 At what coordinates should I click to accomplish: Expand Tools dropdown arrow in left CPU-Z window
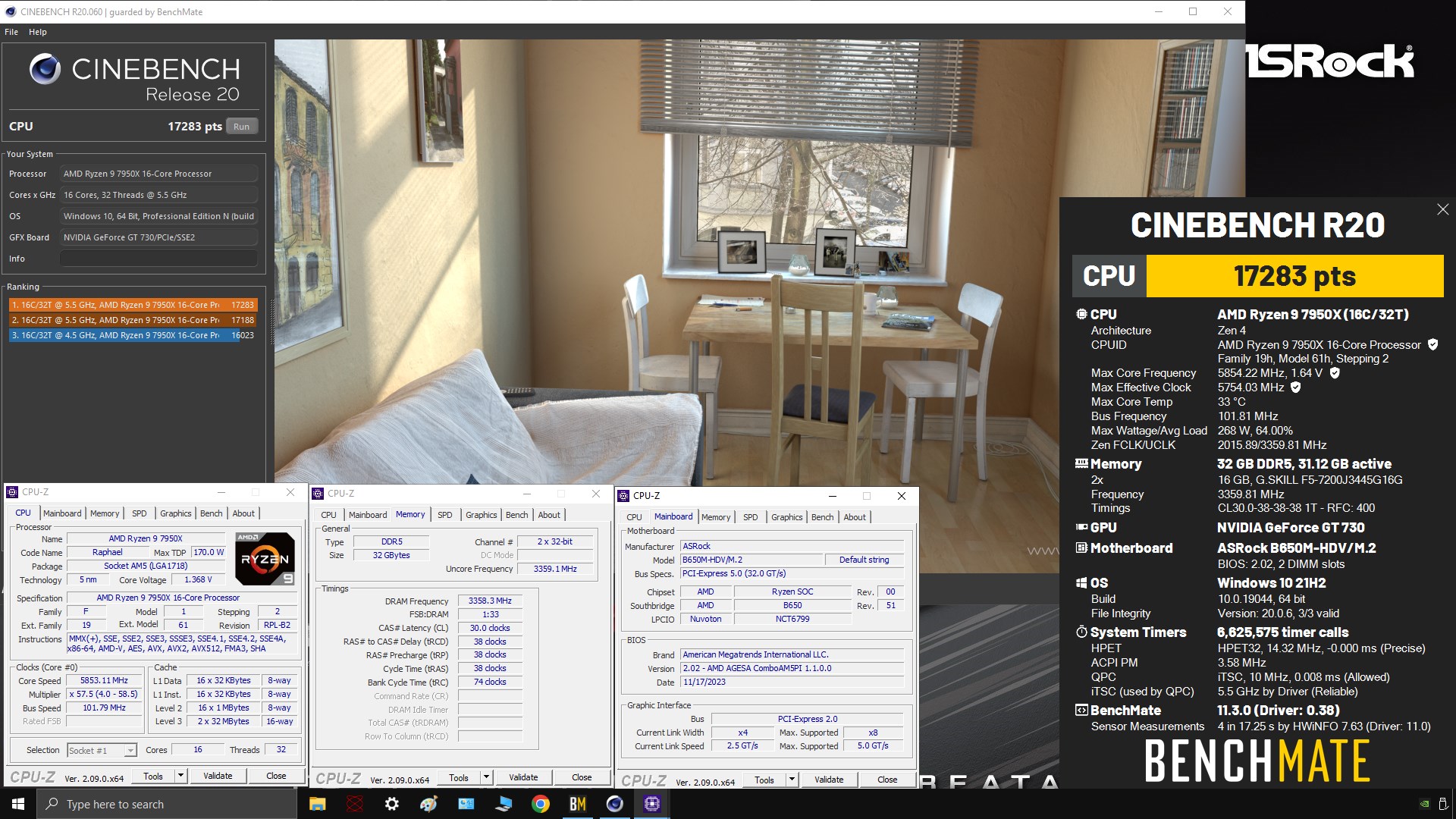click(180, 776)
